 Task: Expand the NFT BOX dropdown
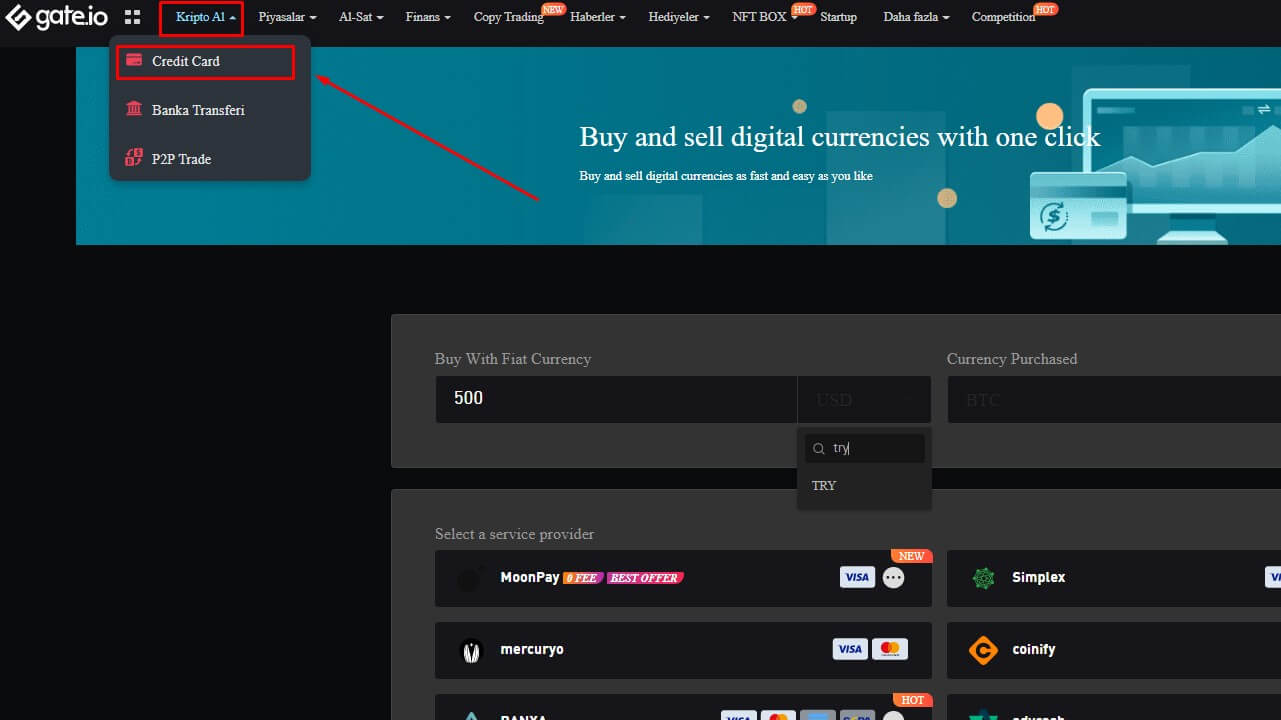pos(765,17)
